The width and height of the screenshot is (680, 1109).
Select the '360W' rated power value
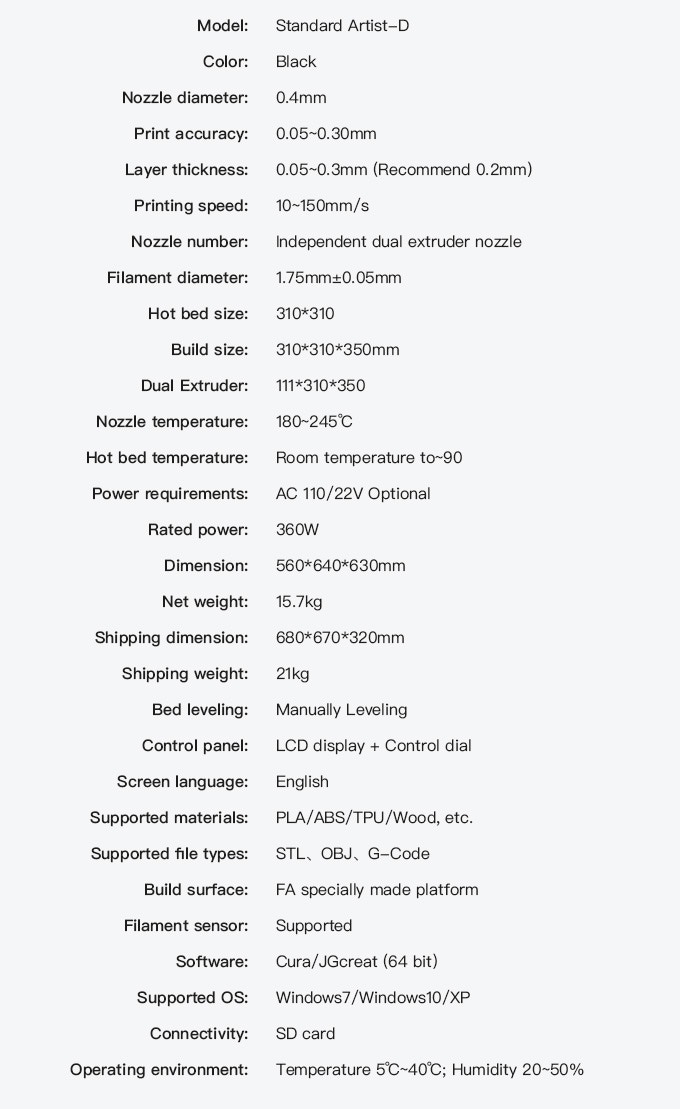click(x=297, y=530)
